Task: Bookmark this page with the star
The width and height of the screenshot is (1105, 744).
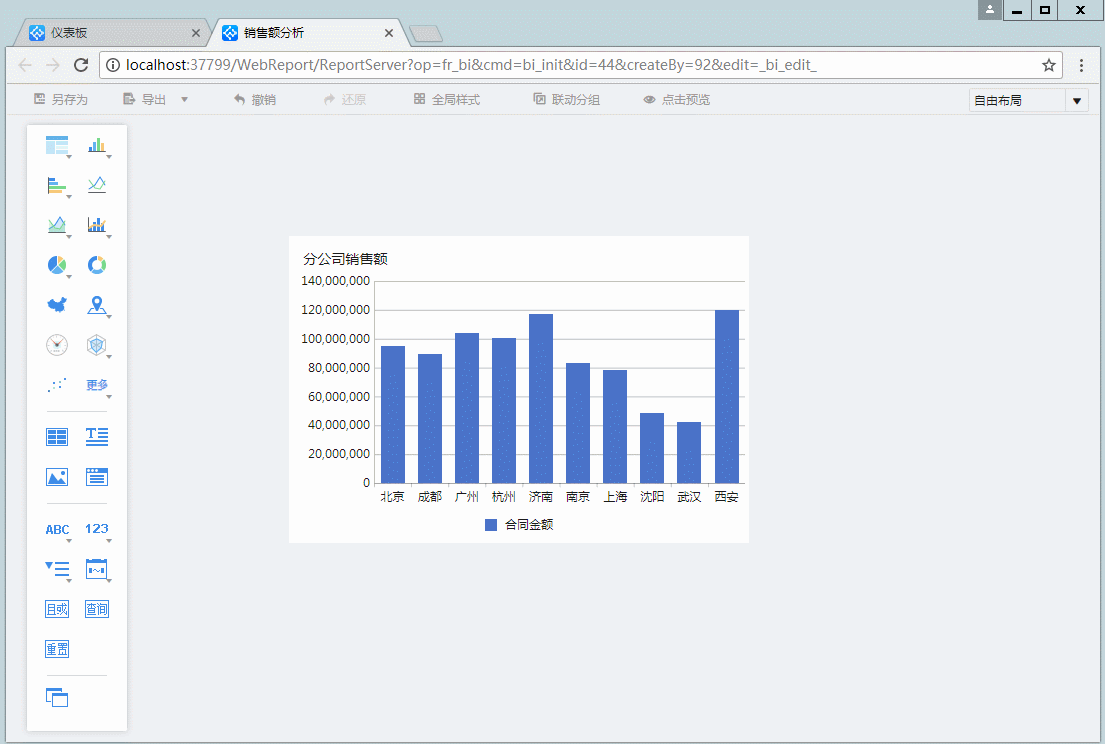Action: point(1049,65)
